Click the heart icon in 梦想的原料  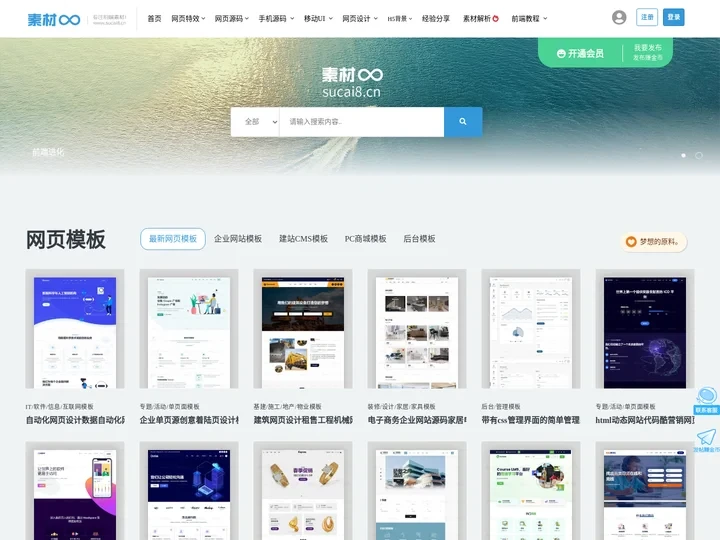coord(631,242)
